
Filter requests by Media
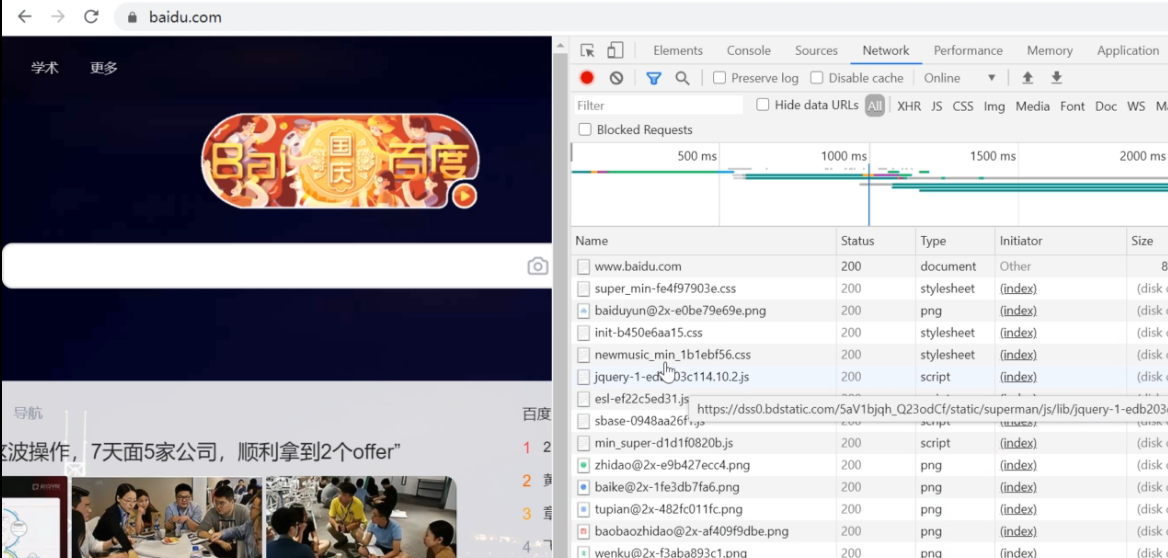pyautogui.click(x=1032, y=107)
